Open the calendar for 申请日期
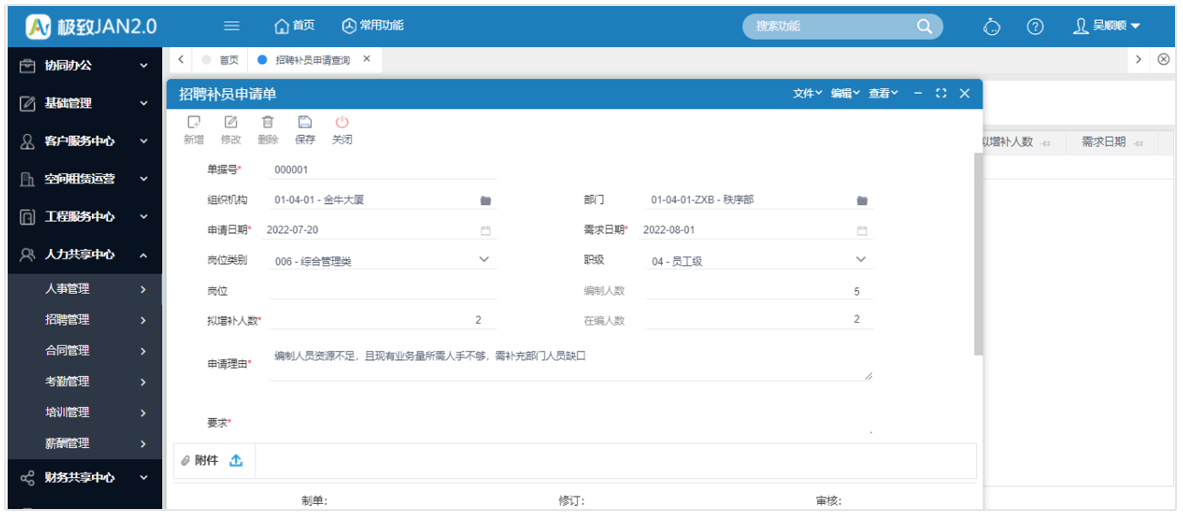 coord(485,231)
